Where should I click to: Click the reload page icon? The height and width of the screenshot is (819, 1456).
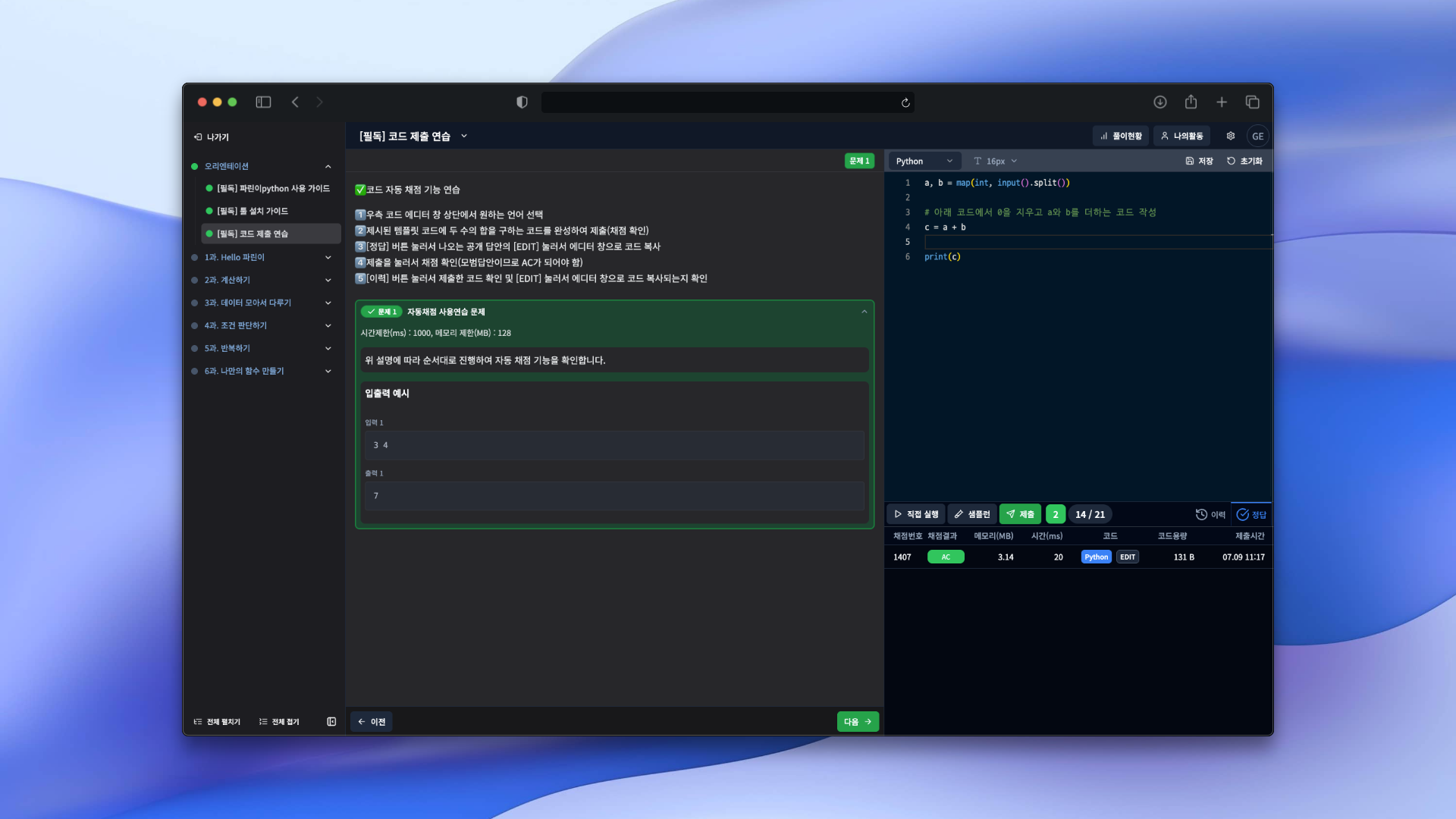[x=905, y=102]
